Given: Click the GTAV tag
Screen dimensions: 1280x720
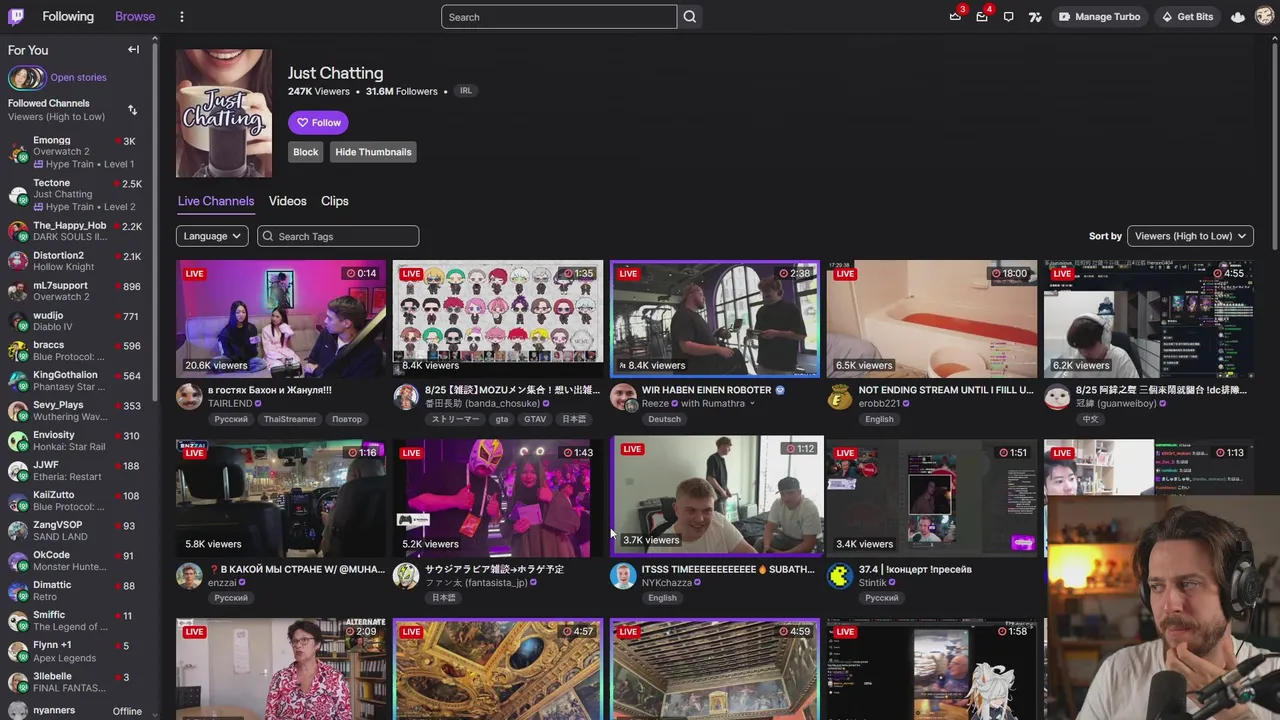Looking at the screenshot, I should (535, 419).
